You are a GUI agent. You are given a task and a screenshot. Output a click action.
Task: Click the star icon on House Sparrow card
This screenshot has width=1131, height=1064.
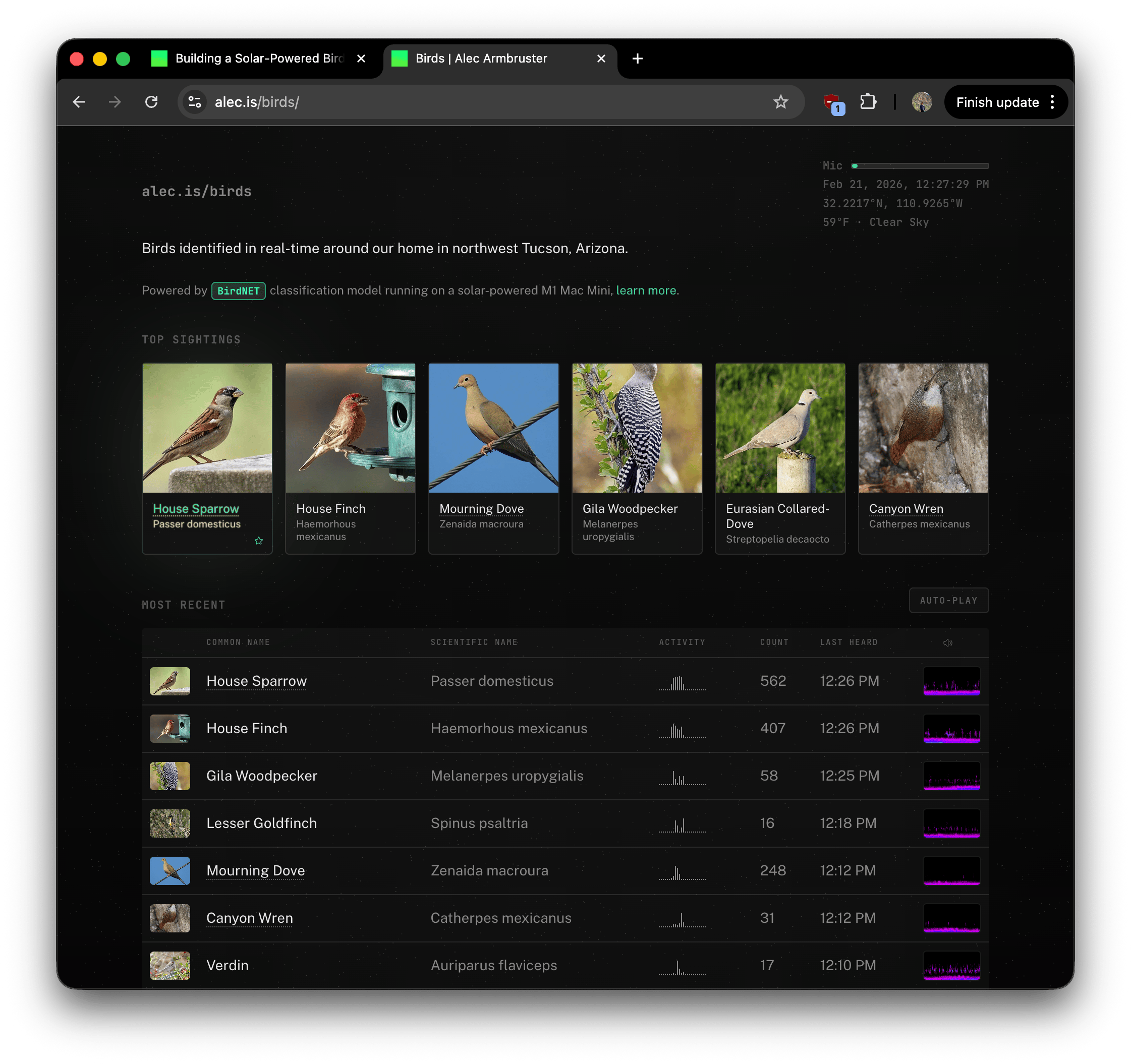pos(259,541)
